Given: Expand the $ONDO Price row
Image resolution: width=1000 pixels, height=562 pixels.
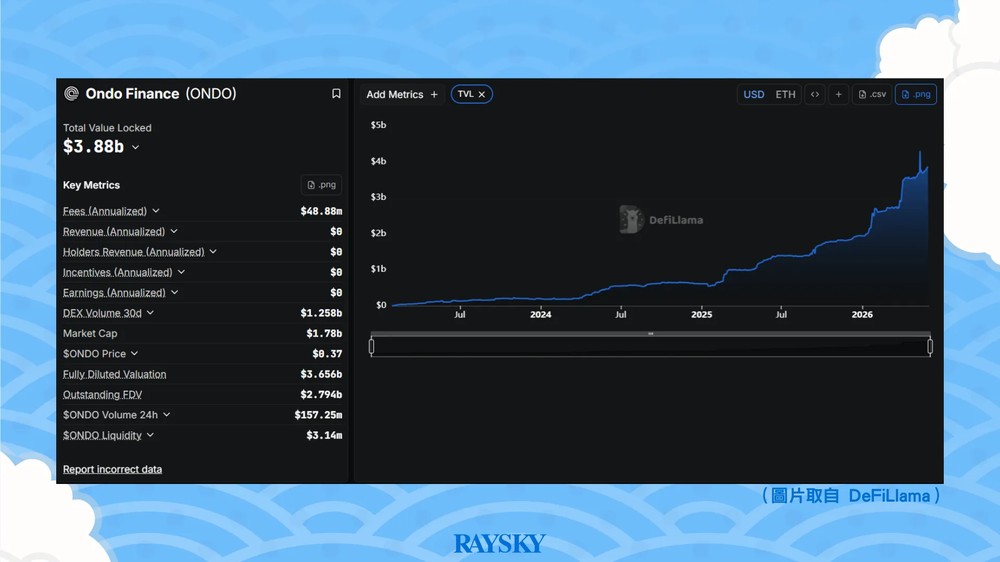Looking at the screenshot, I should point(135,353).
